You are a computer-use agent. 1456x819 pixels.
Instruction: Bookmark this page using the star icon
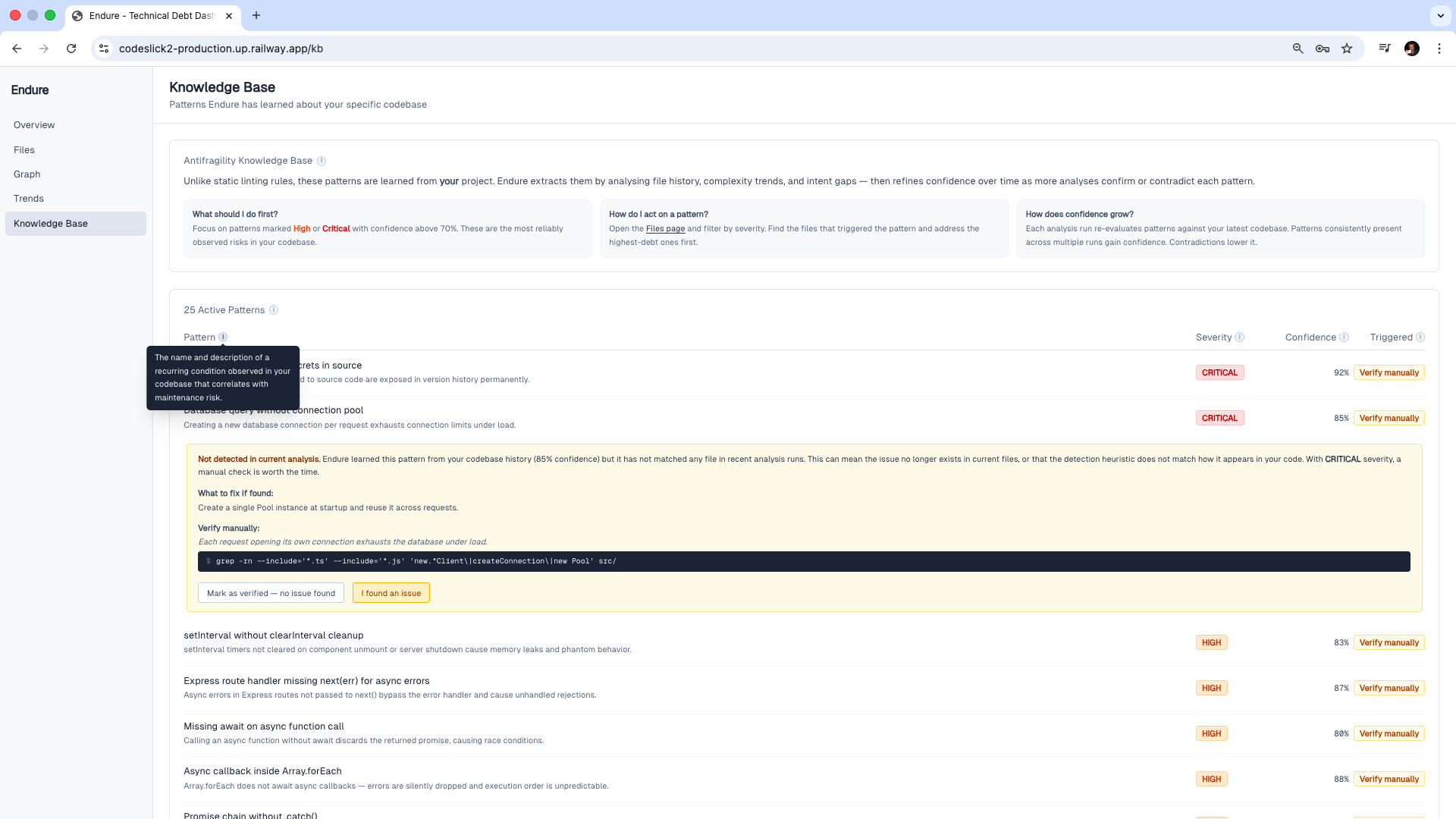tap(1347, 48)
